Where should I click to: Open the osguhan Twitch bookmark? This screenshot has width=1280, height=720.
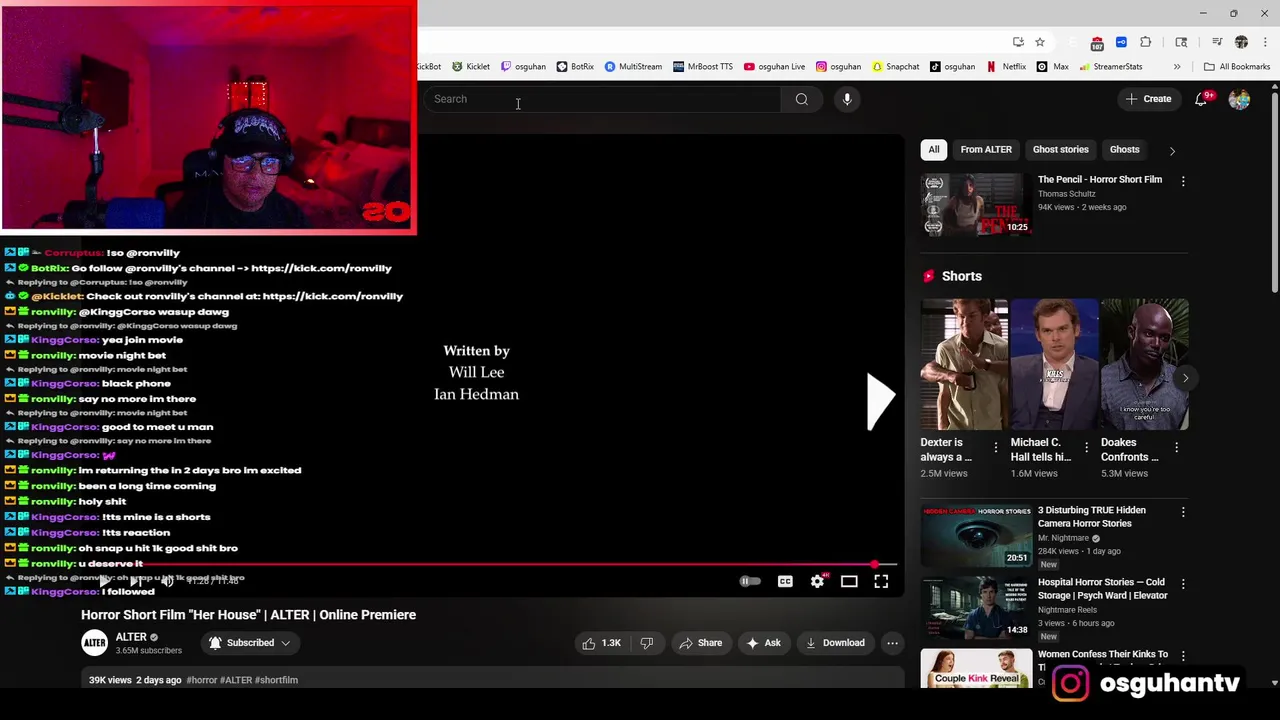click(523, 67)
